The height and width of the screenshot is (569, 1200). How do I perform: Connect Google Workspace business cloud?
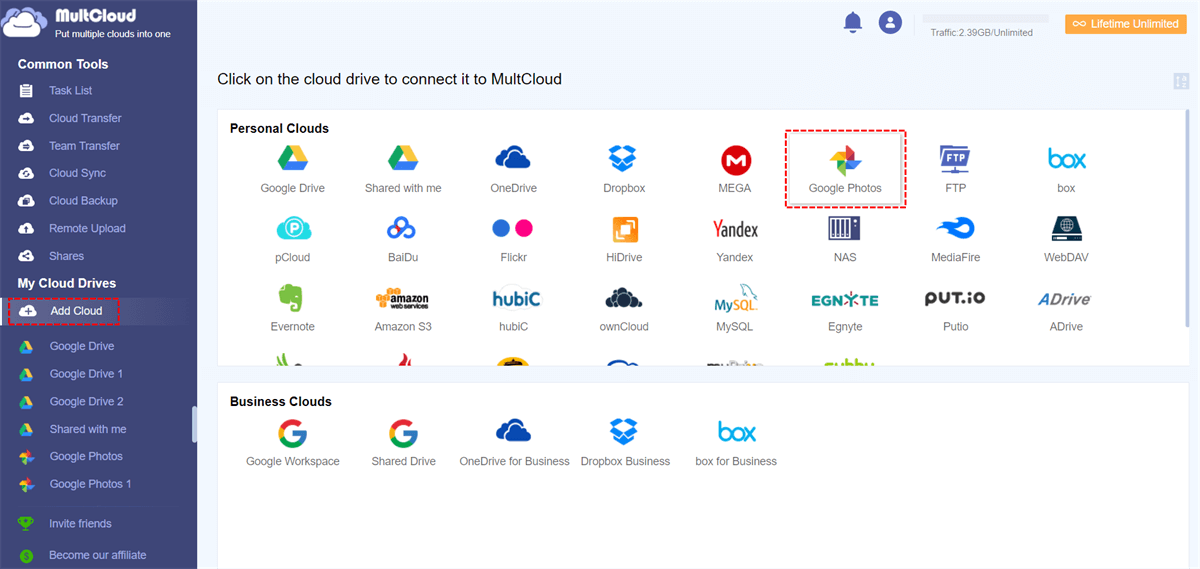(x=292, y=442)
